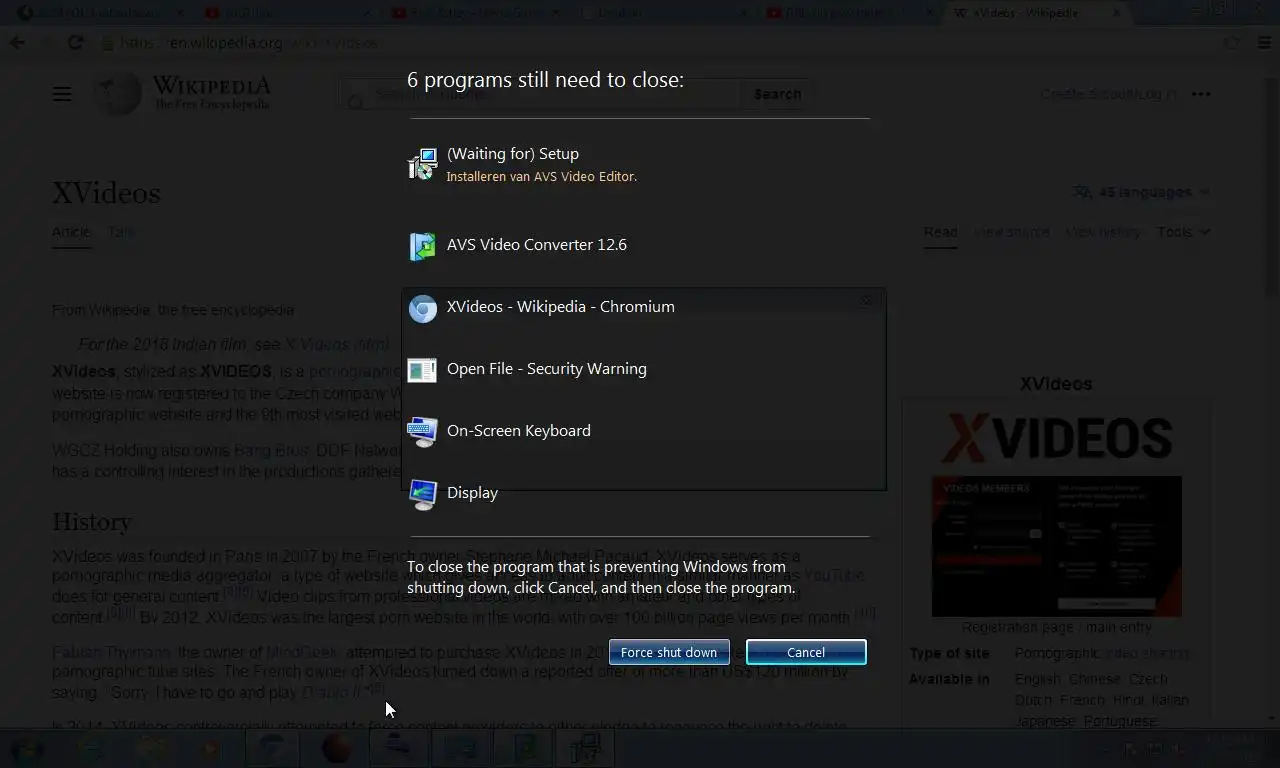Screen dimensions: 1280x768
Task: Open the X Videos (film) link
Action: pos(336,344)
